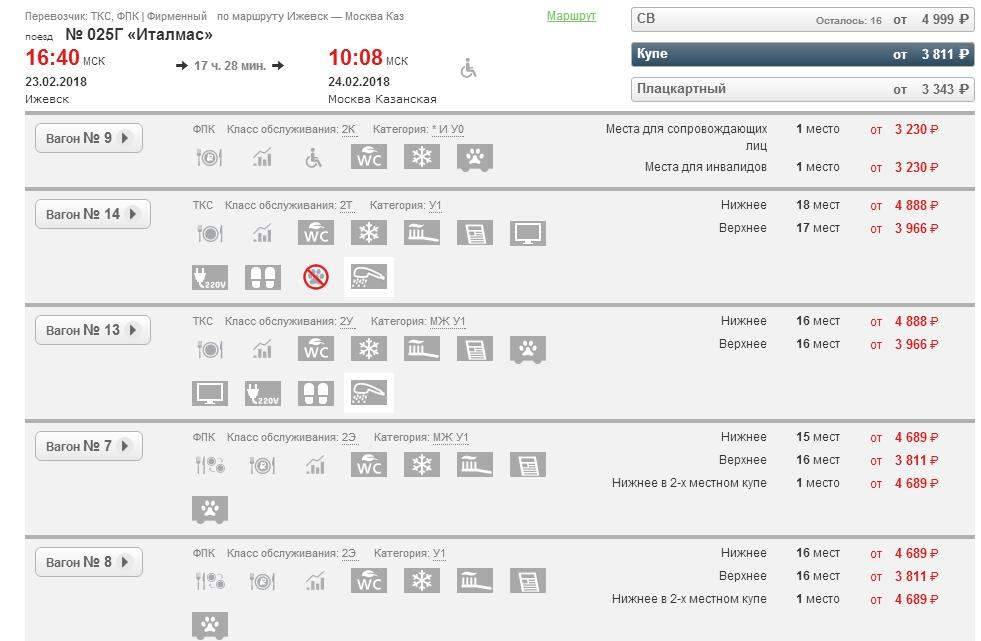Click the WC icon in wagon 8
This screenshot has height=641, width=981.
[x=369, y=581]
